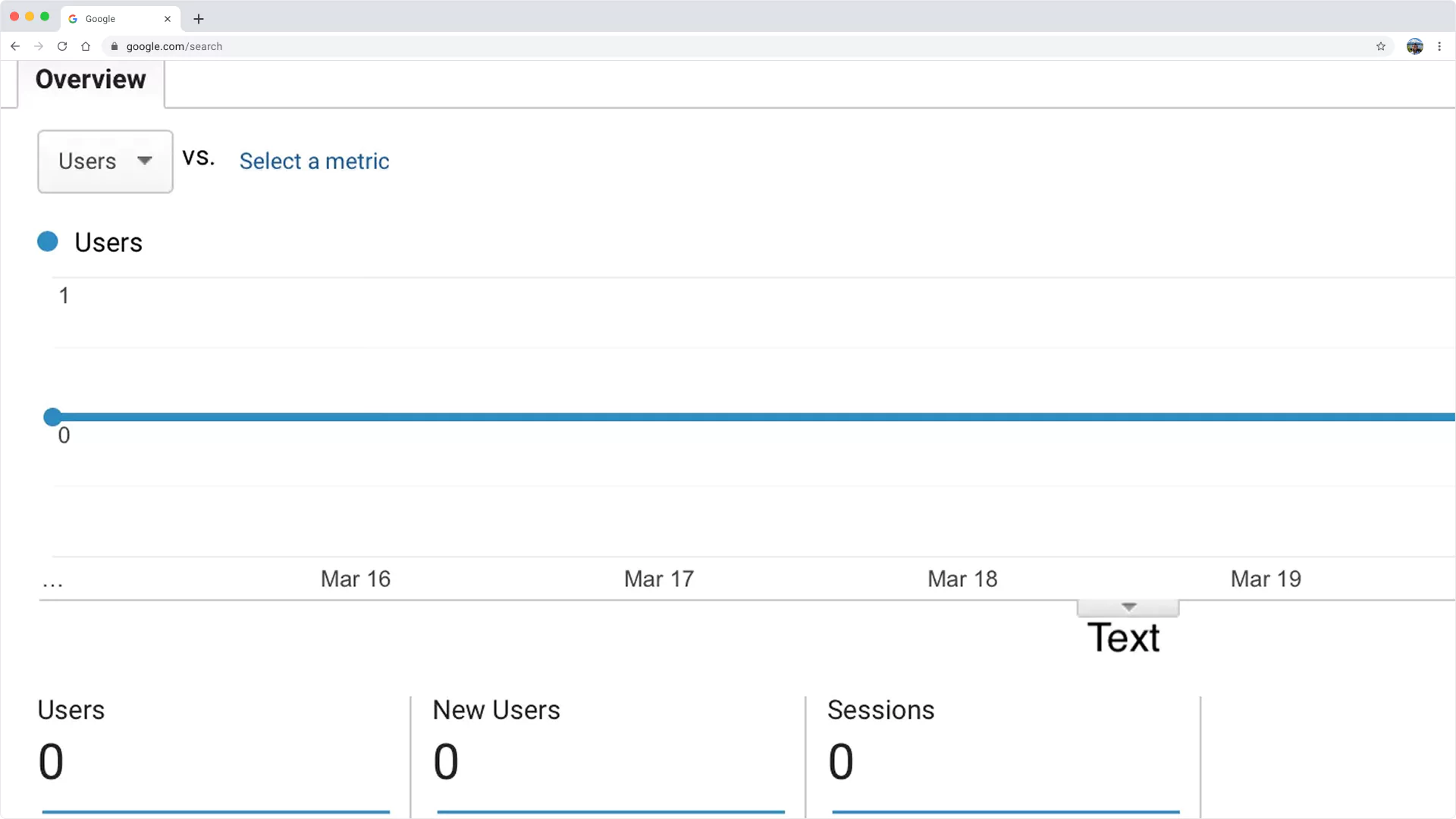Click the data point on the chart line
1456x819 pixels.
click(52, 417)
